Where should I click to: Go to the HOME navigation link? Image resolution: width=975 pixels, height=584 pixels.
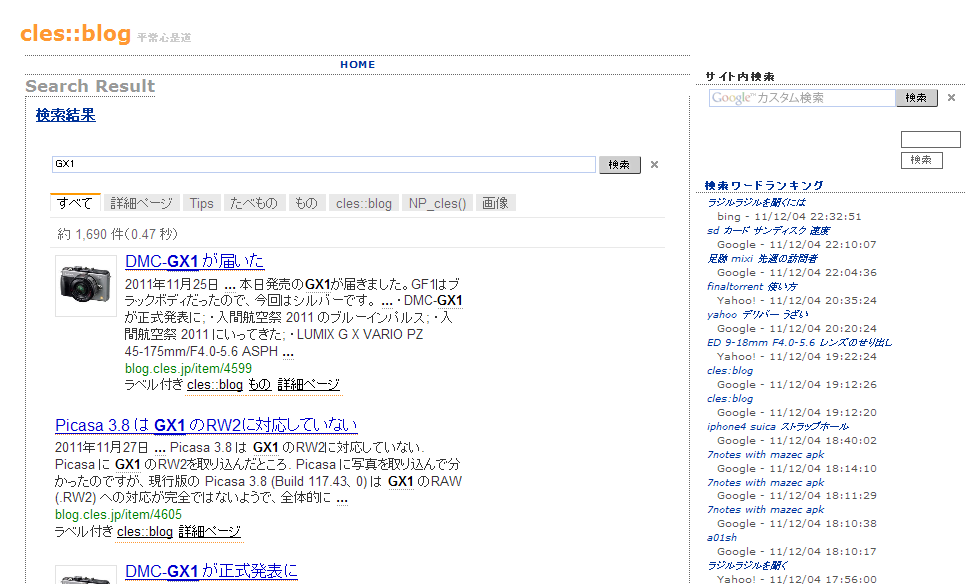pyautogui.click(x=358, y=65)
